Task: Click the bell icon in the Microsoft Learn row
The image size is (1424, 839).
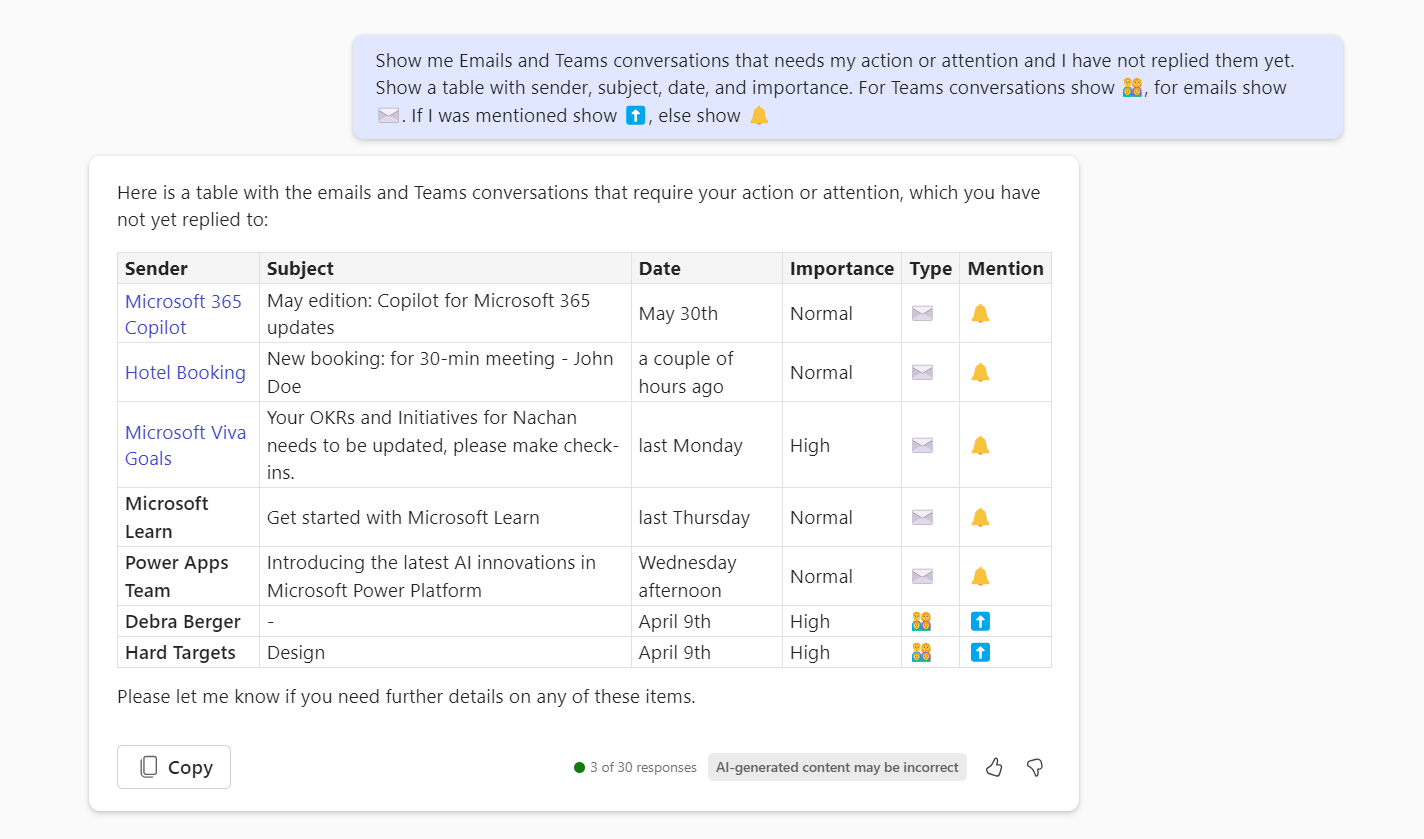Action: click(x=980, y=518)
